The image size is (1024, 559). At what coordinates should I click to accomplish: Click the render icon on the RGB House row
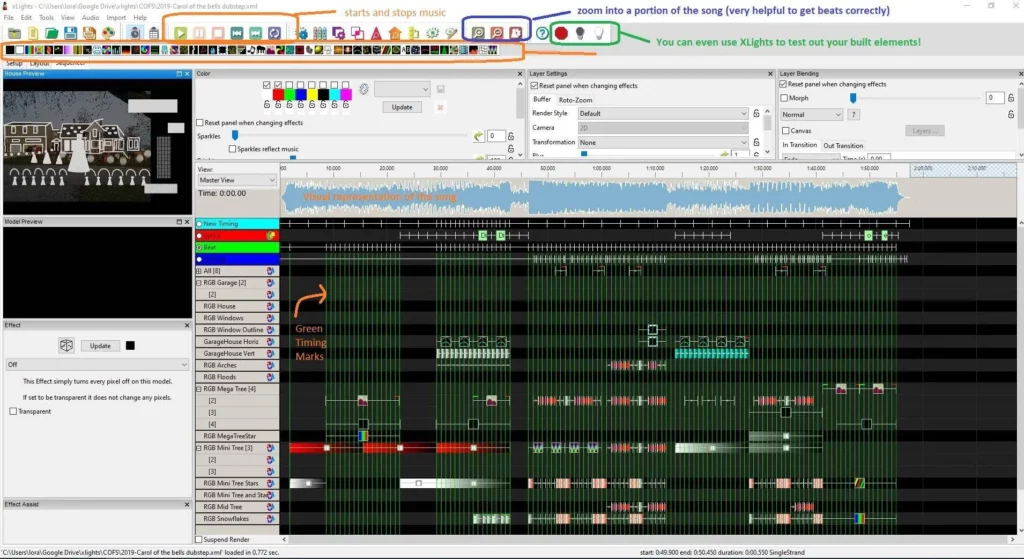(270, 306)
